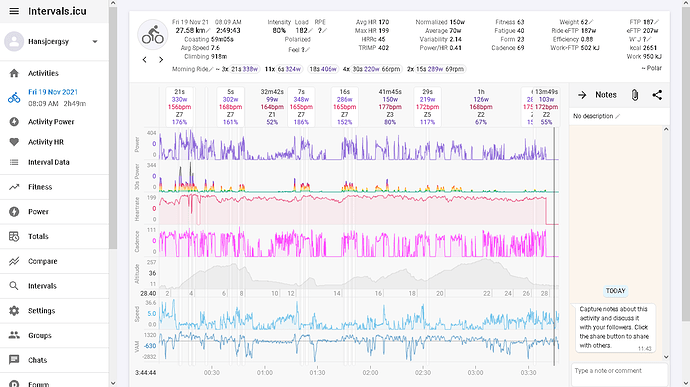
Task: Select the 1h 126w interval card
Action: pyautogui.click(x=481, y=107)
